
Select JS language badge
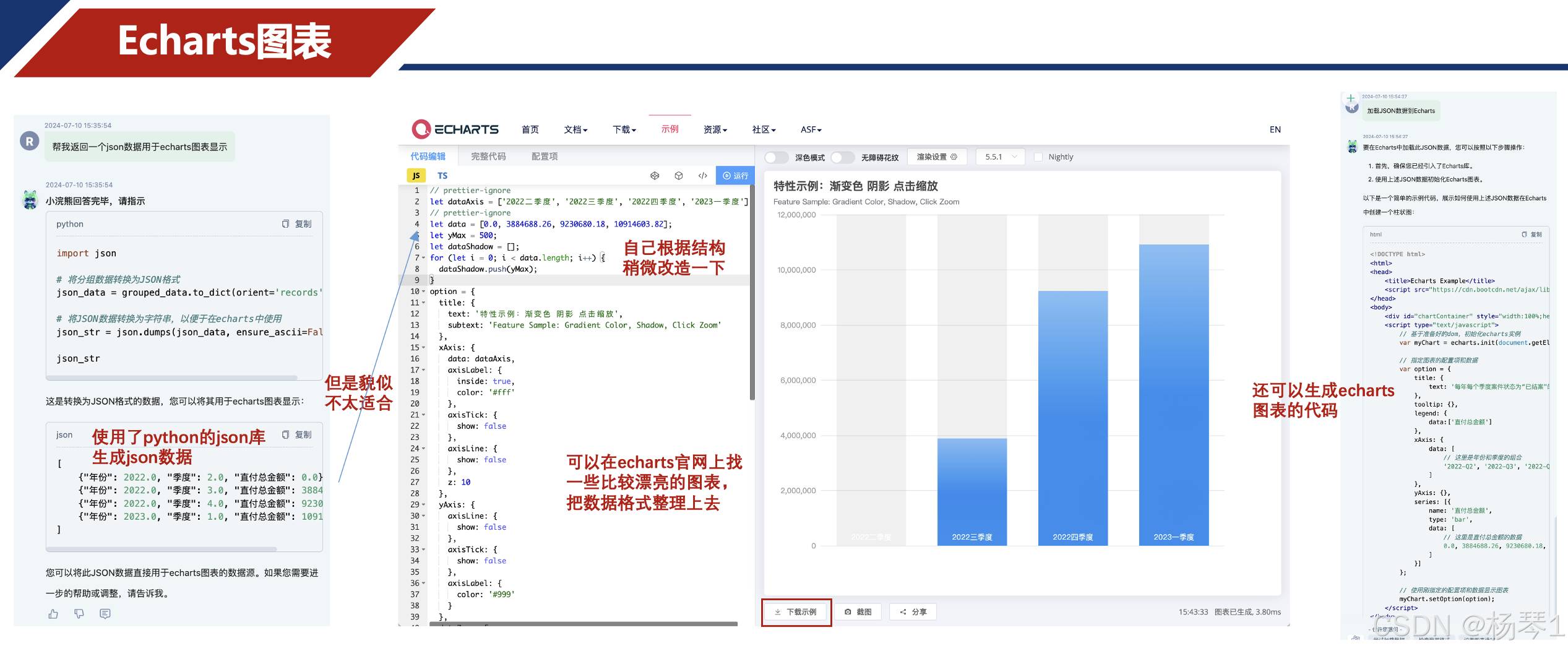416,176
